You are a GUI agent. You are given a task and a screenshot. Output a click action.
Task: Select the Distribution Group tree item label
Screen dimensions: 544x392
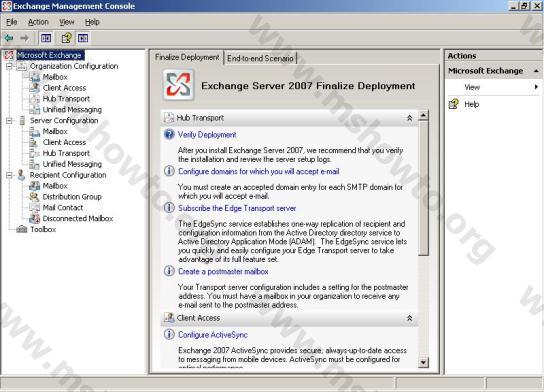tap(72, 197)
